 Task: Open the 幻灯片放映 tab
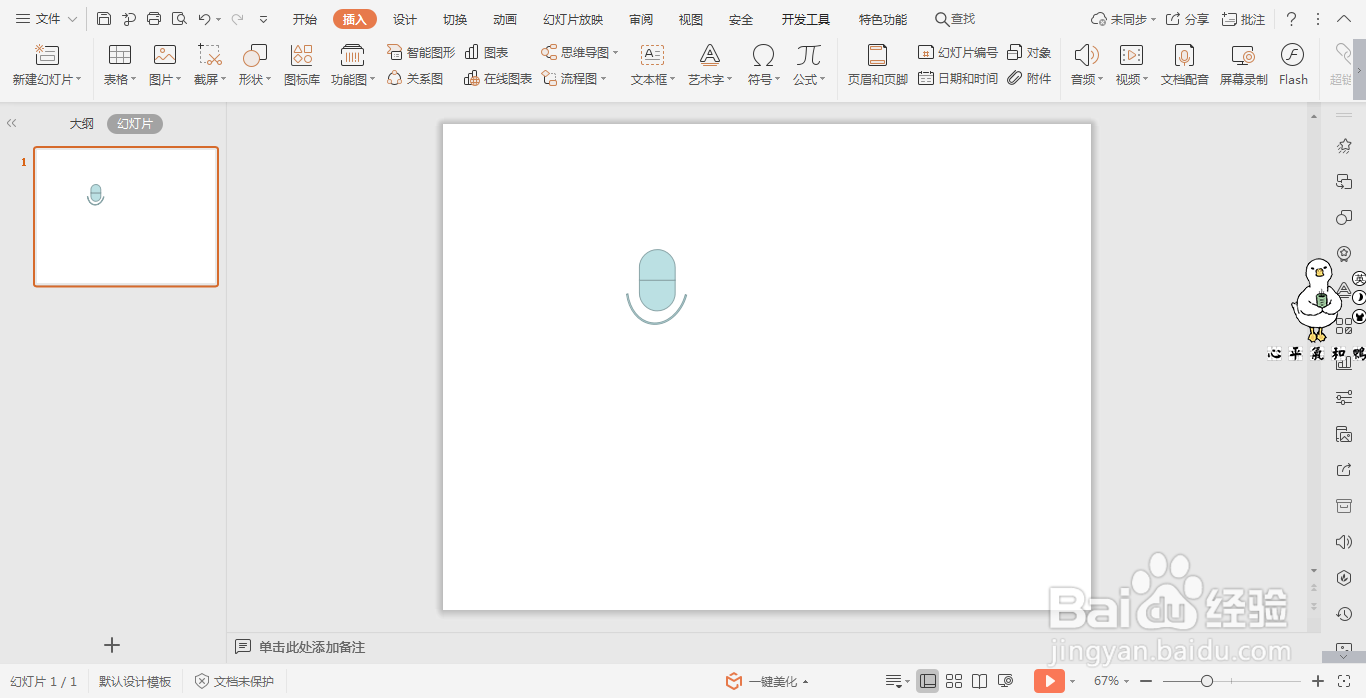(x=573, y=19)
